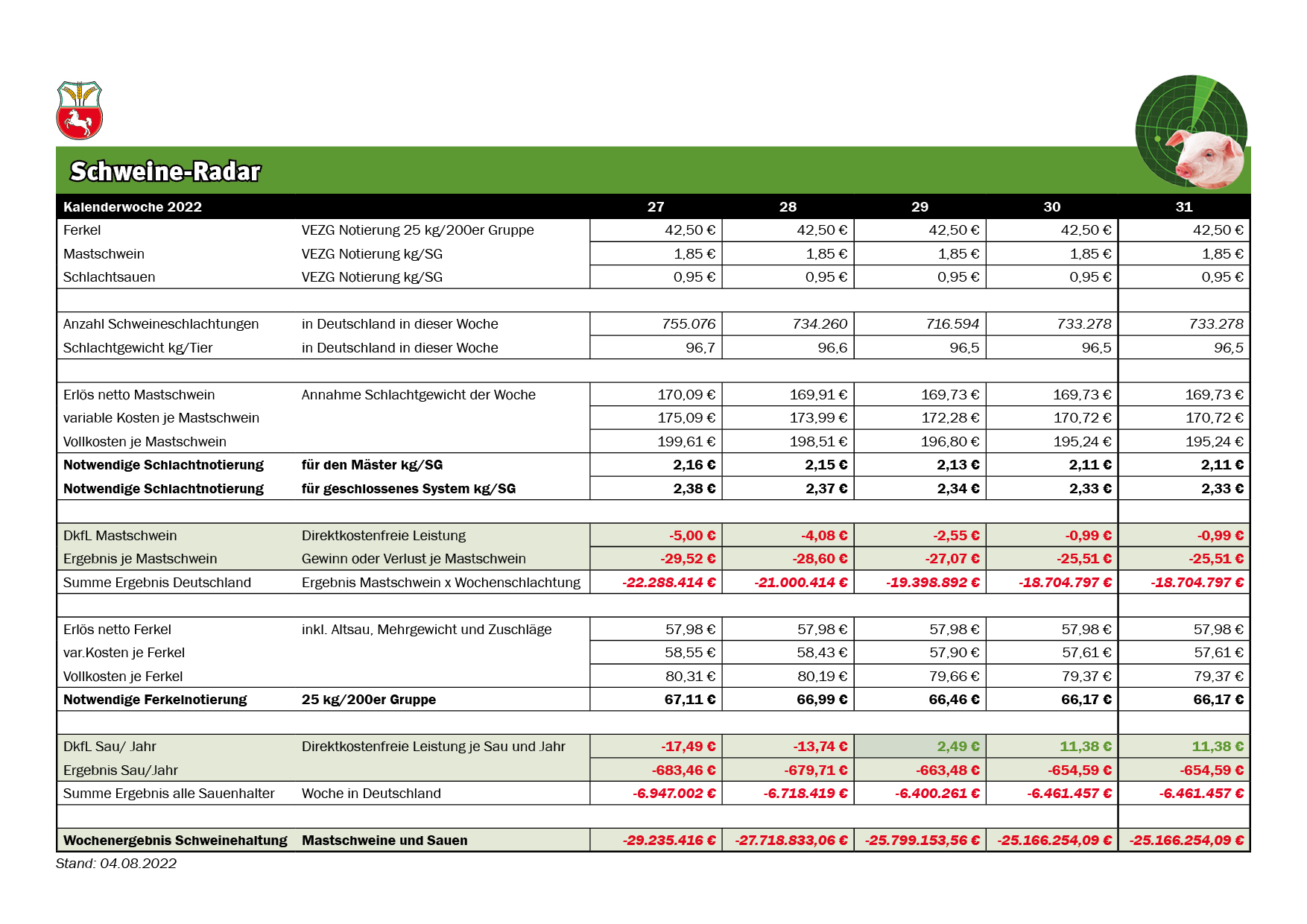Select the DkfL Mastschwein row label
Image resolution: width=1307 pixels, height=924 pixels.
[120, 536]
